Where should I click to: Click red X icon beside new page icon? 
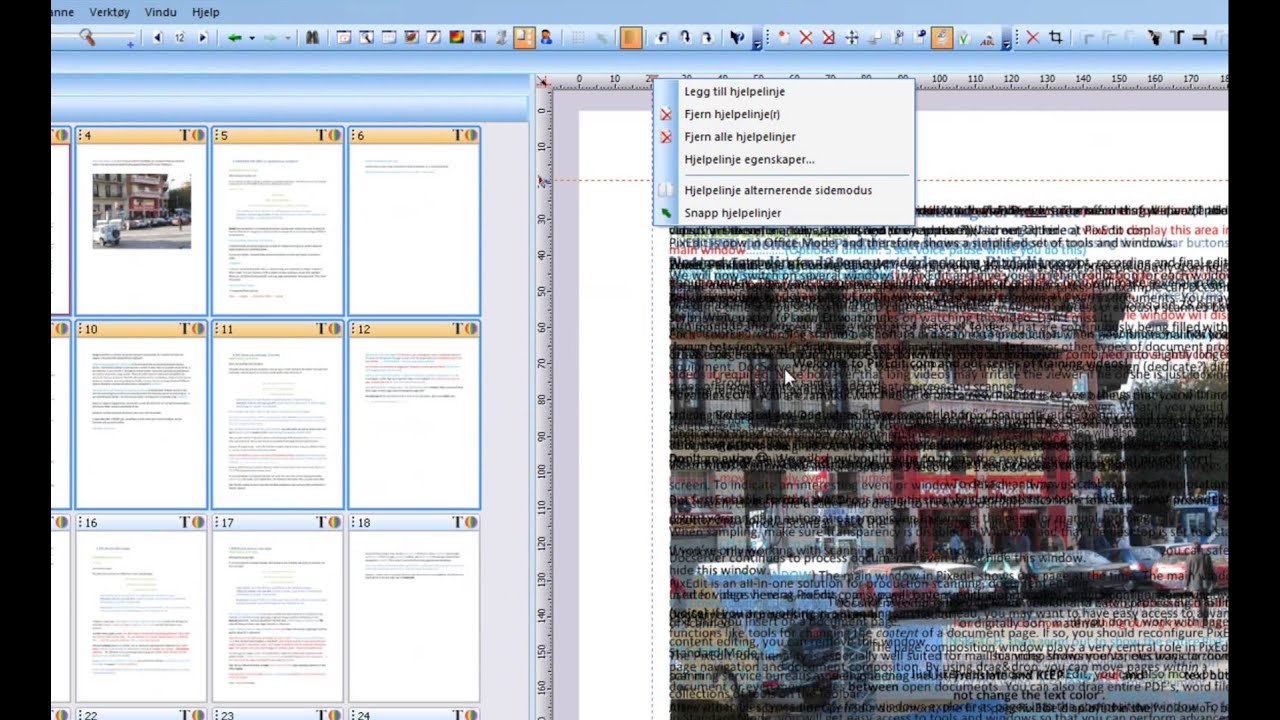click(x=806, y=37)
